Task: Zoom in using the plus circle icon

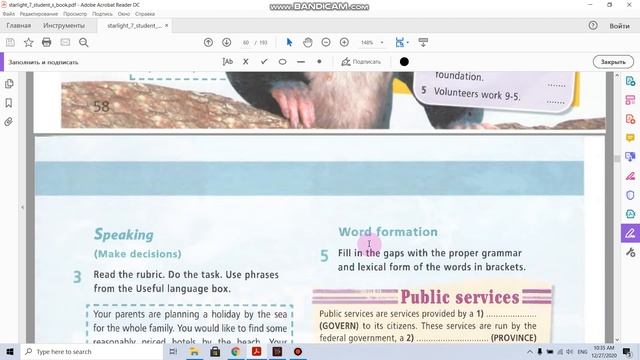Action: 344,42
